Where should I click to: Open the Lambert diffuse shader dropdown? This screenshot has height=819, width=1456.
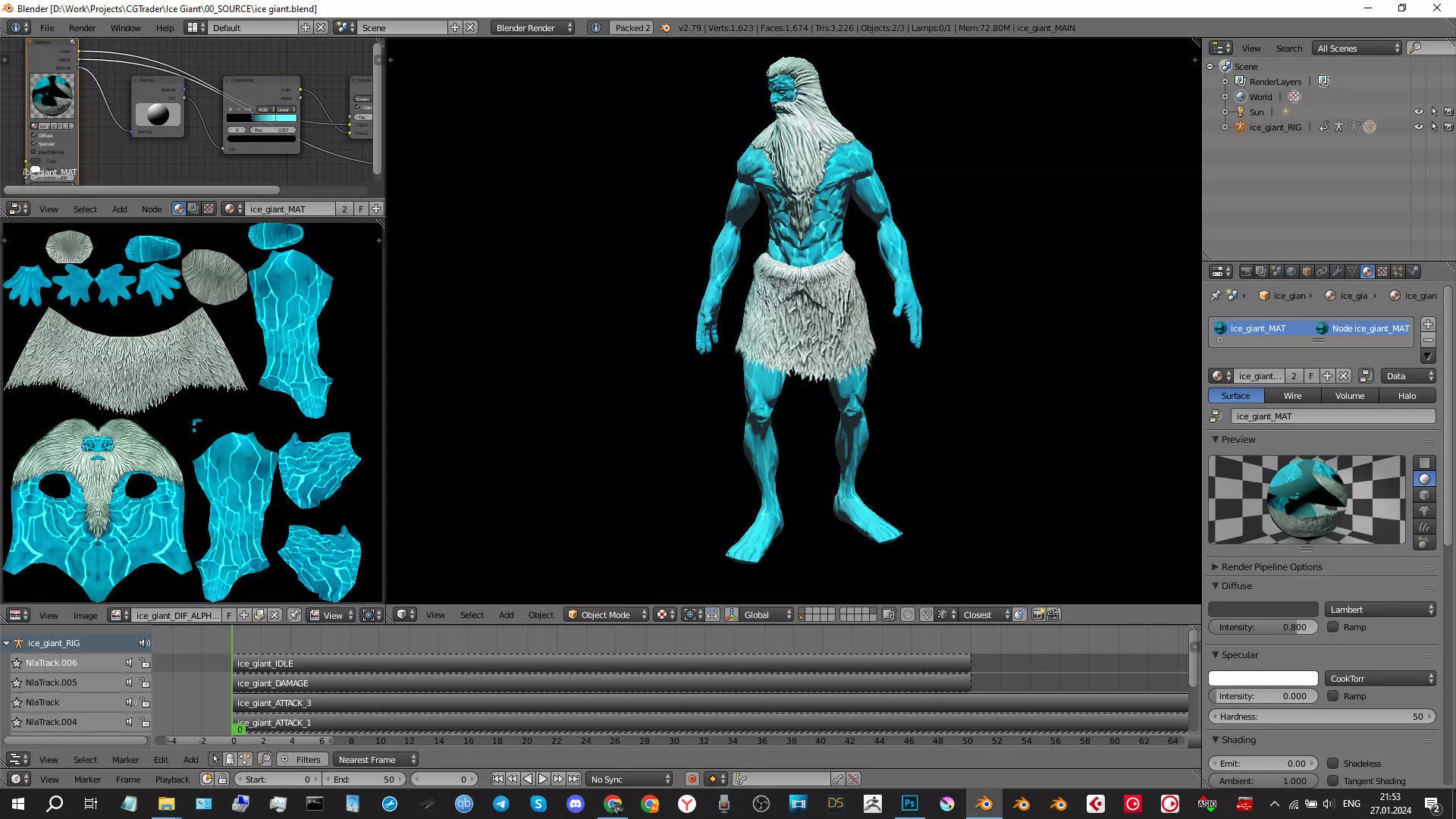tap(1380, 610)
